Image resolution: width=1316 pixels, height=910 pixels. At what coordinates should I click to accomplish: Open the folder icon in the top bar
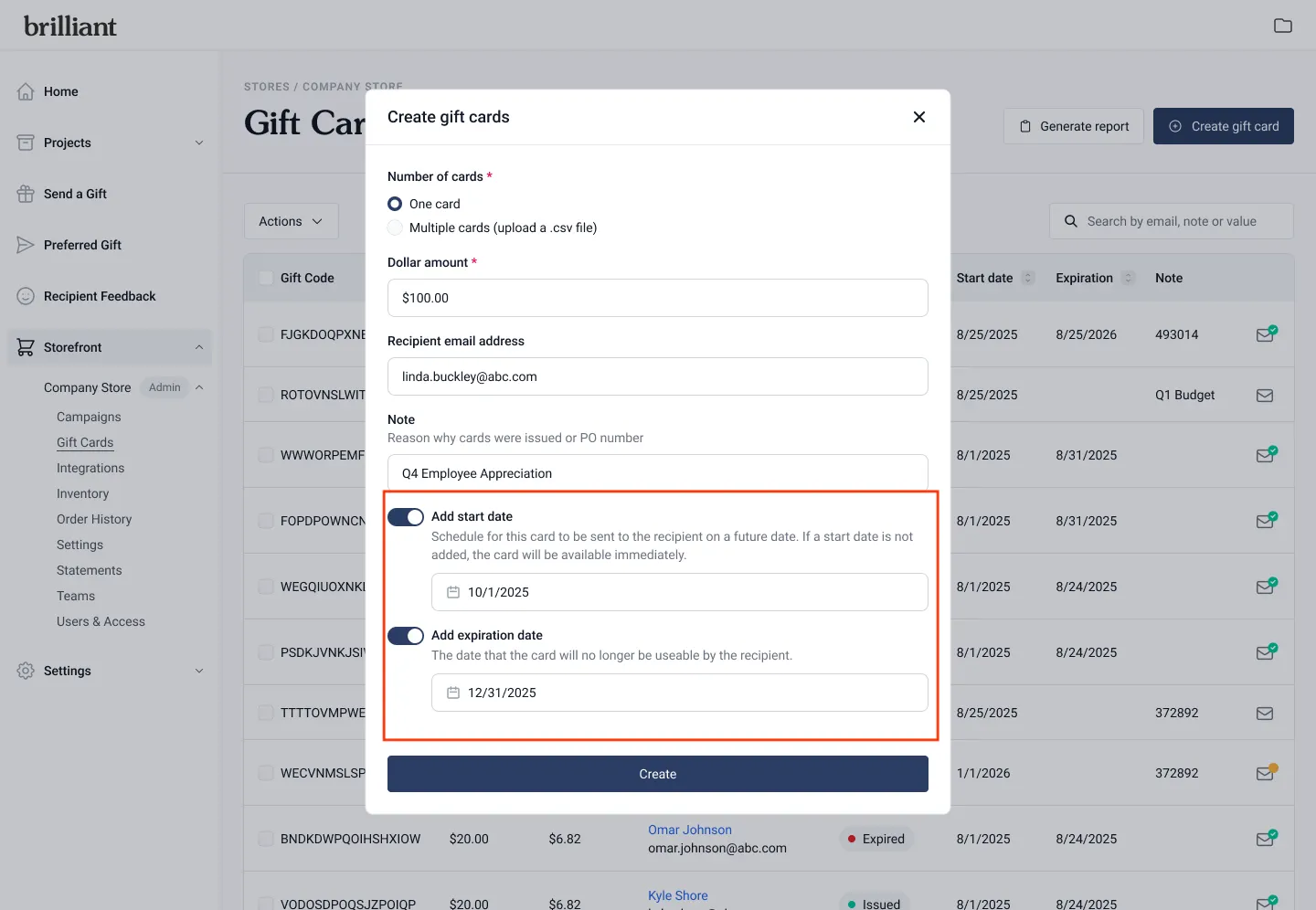point(1283,26)
